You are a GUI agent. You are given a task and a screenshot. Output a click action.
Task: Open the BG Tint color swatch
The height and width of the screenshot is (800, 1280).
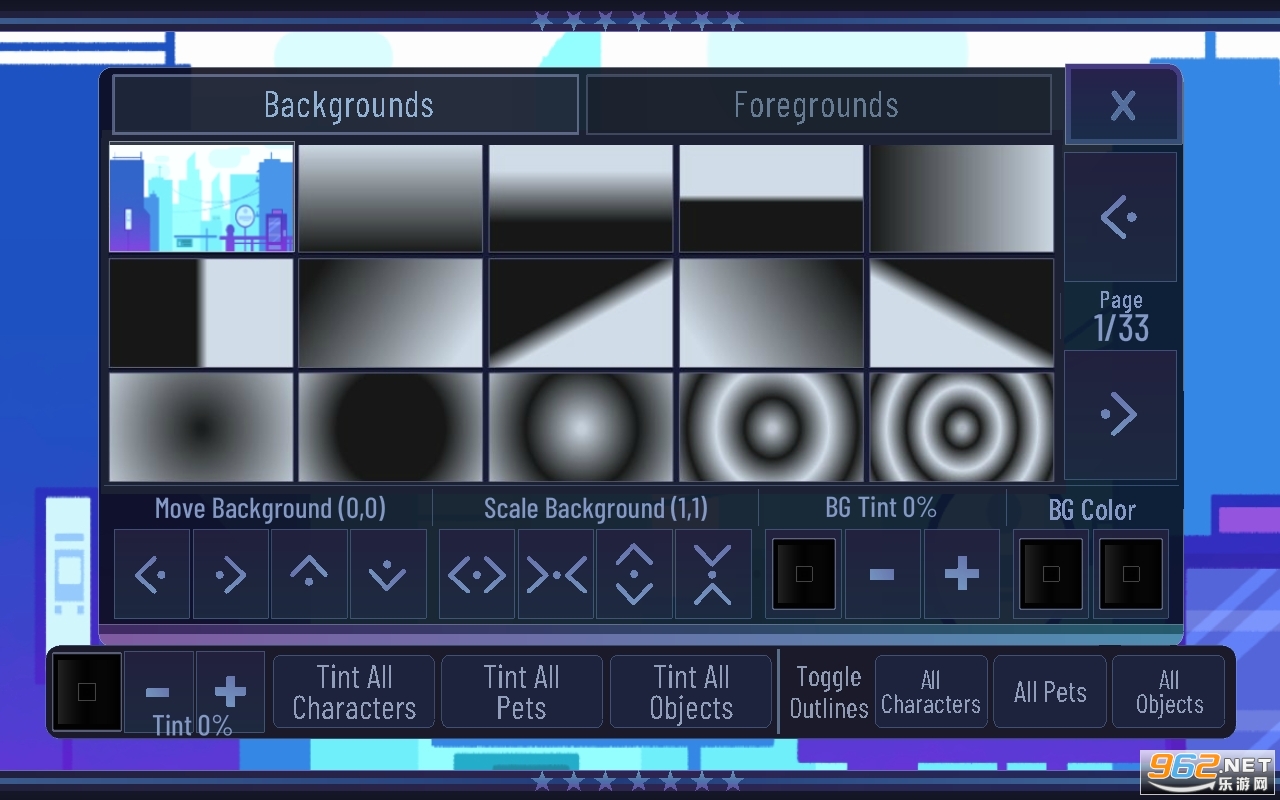[804, 574]
